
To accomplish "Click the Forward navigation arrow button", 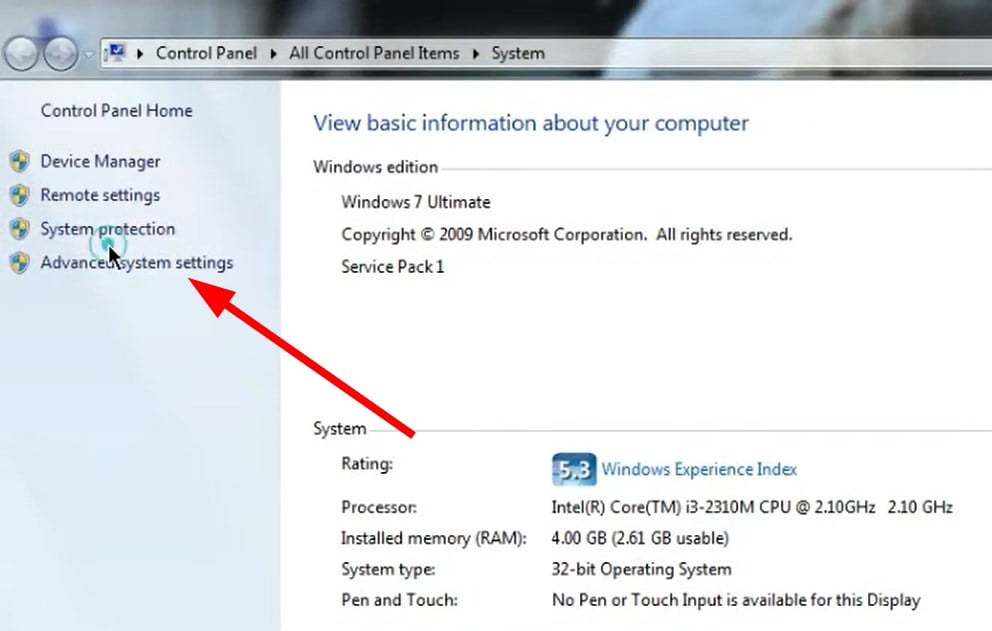I will 61,53.
